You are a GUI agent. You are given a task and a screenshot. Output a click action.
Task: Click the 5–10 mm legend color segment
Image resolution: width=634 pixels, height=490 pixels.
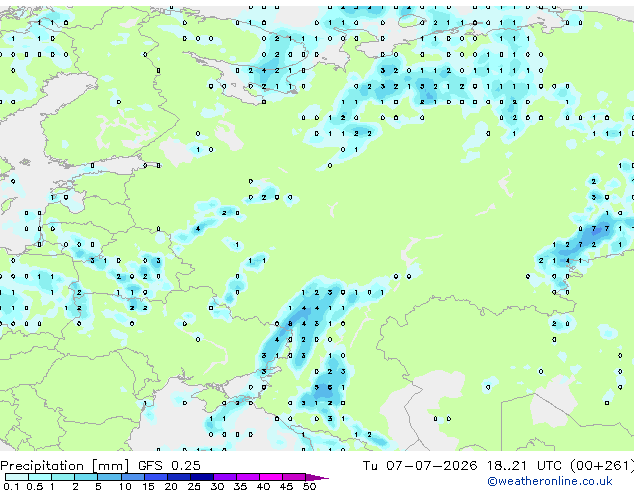coord(109,477)
